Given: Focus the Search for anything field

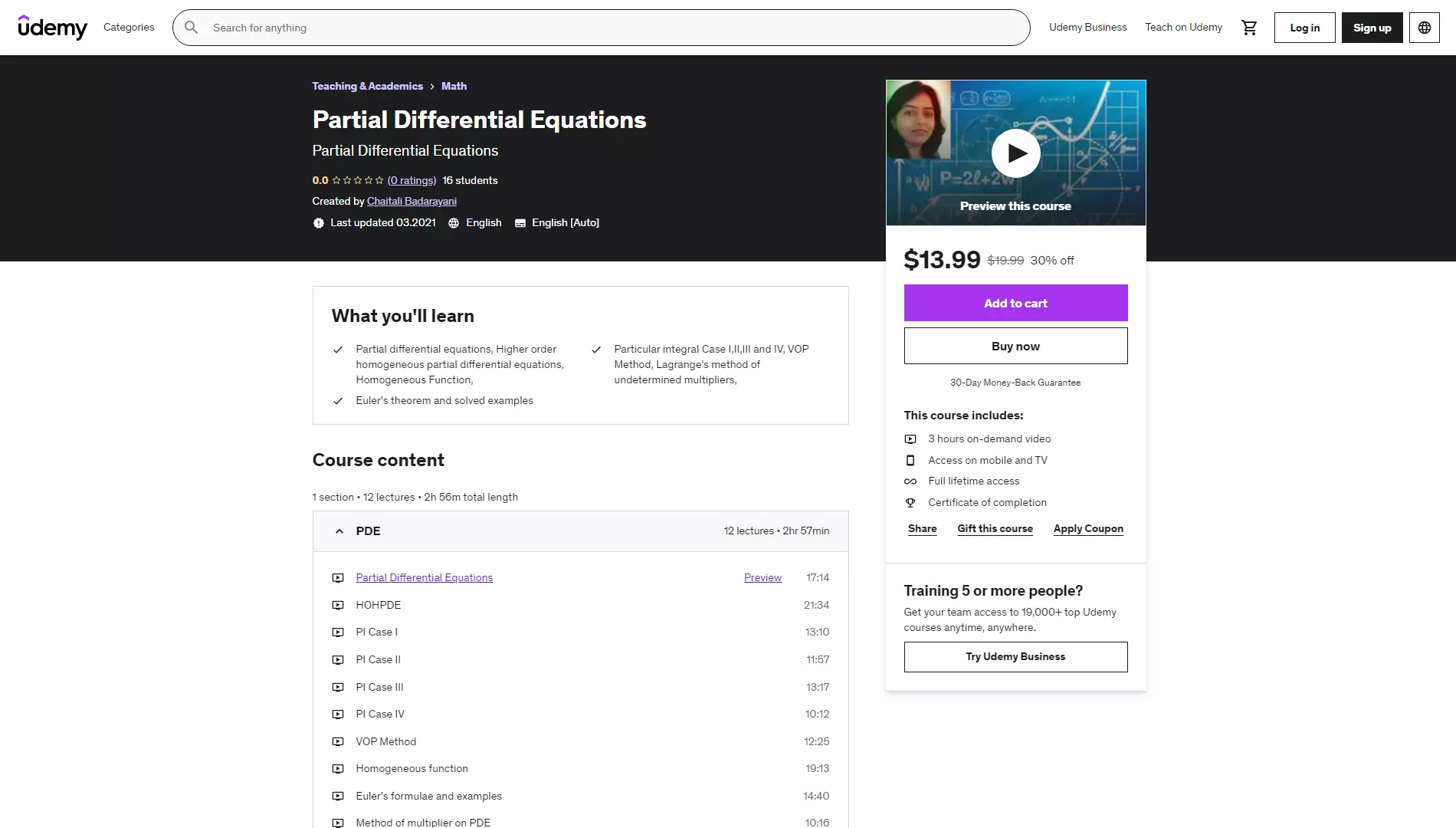Looking at the screenshot, I should click(602, 28).
